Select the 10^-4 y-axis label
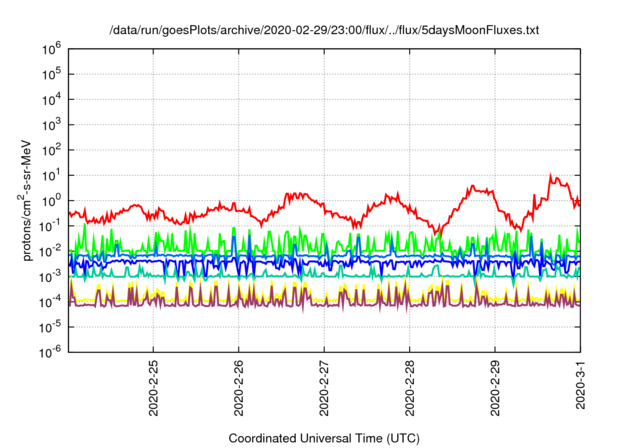 point(51,302)
